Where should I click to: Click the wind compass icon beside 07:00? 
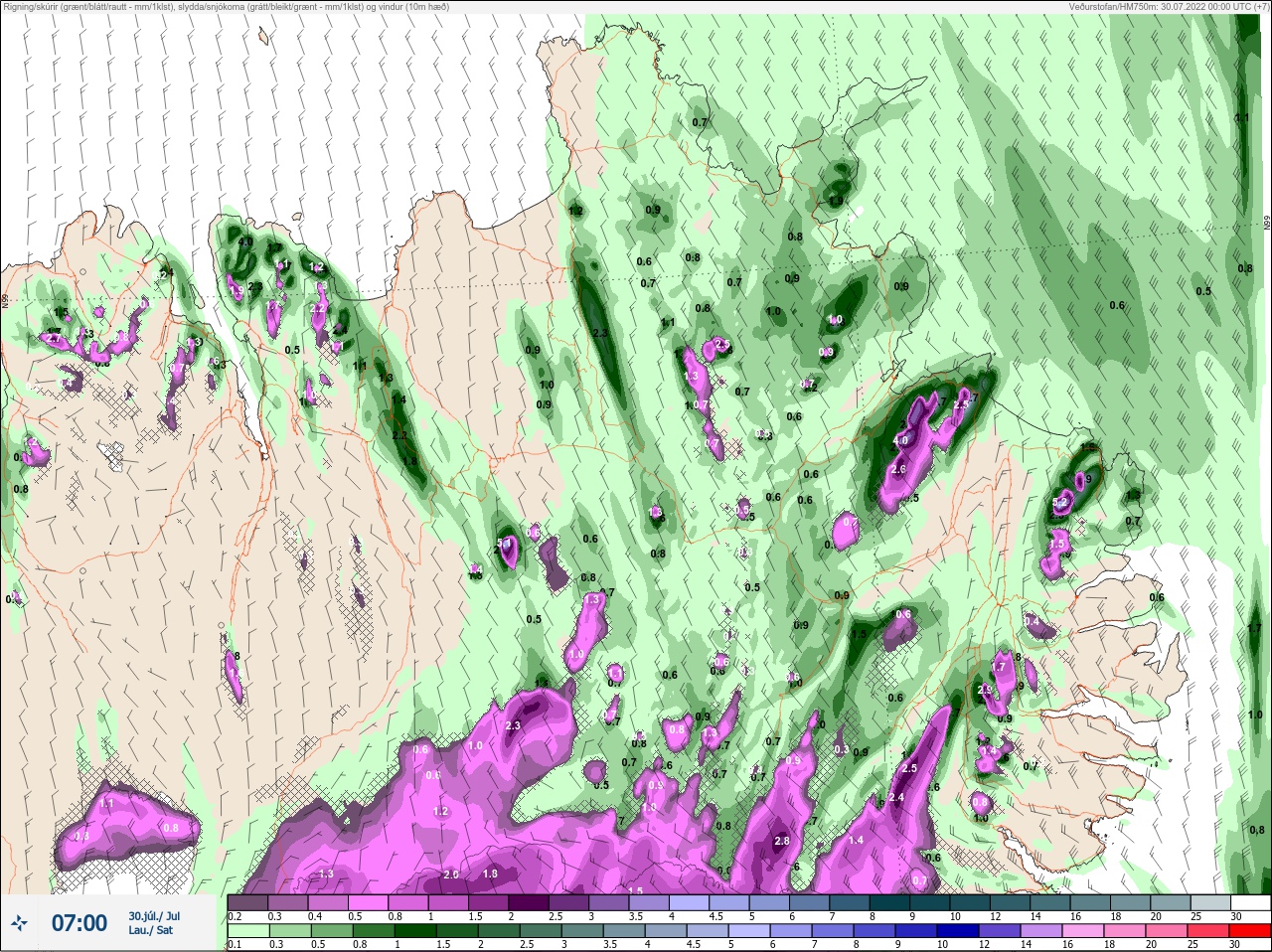(21, 923)
